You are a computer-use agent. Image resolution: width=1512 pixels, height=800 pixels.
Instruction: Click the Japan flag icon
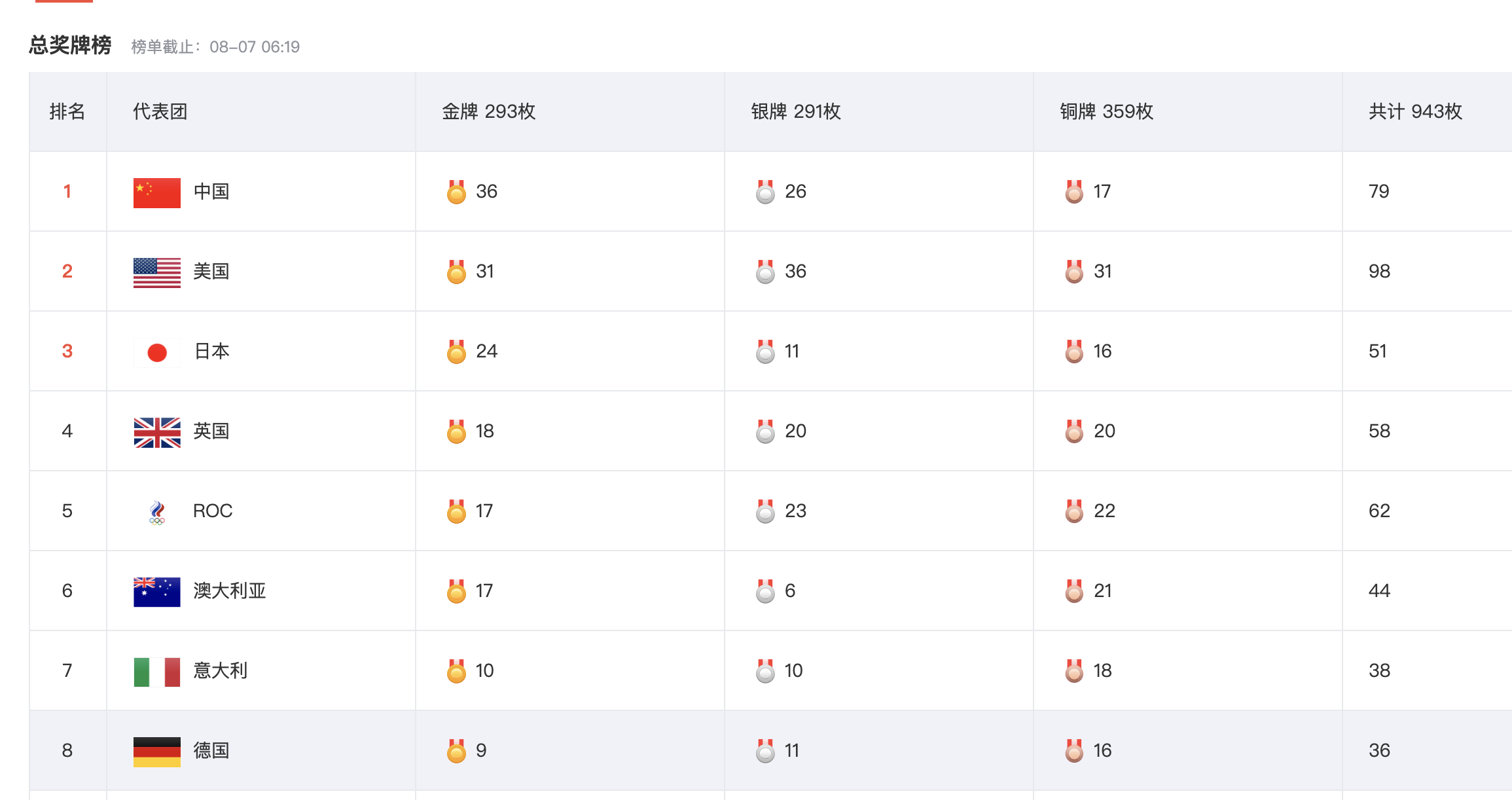click(157, 352)
